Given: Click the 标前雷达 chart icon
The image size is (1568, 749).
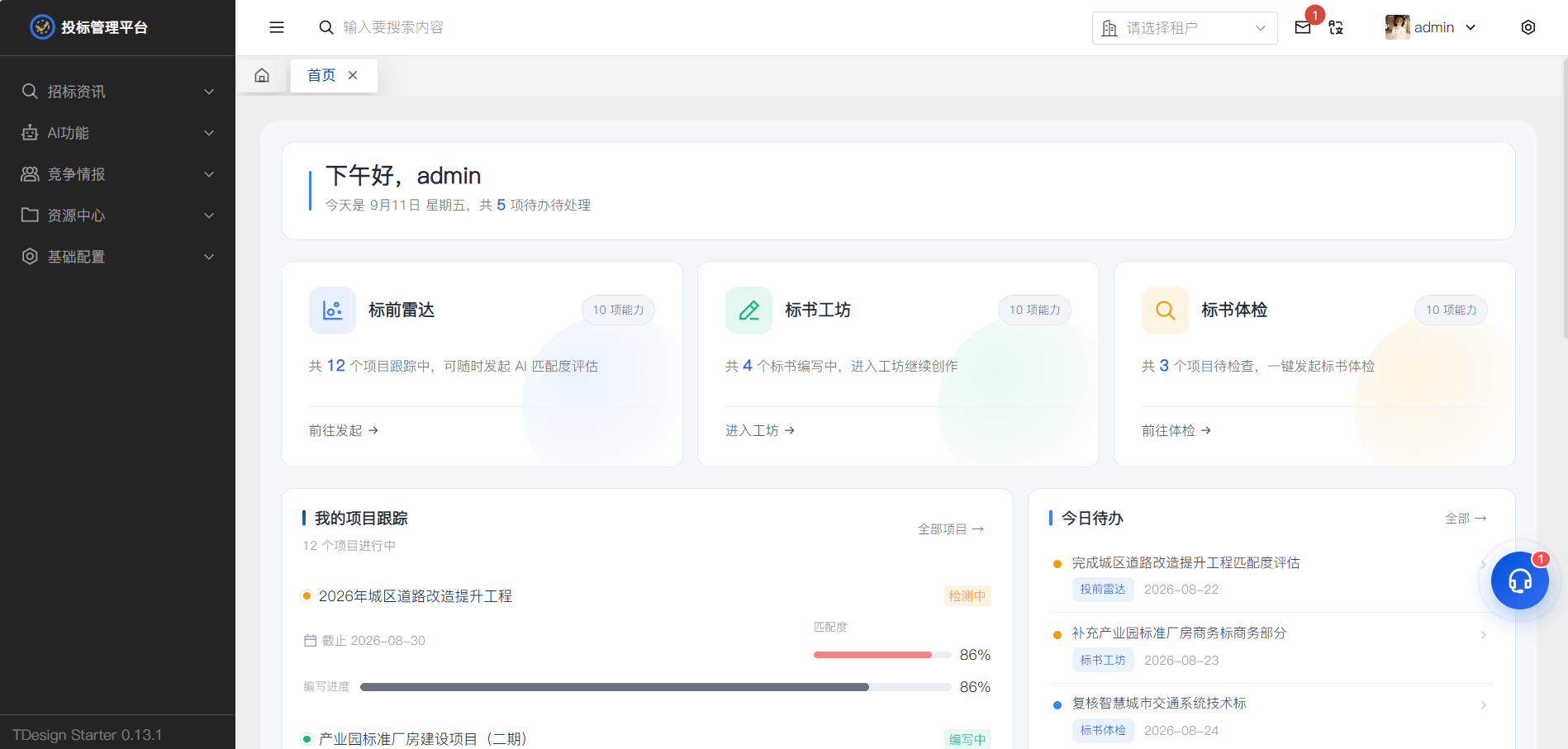Looking at the screenshot, I should point(332,311).
